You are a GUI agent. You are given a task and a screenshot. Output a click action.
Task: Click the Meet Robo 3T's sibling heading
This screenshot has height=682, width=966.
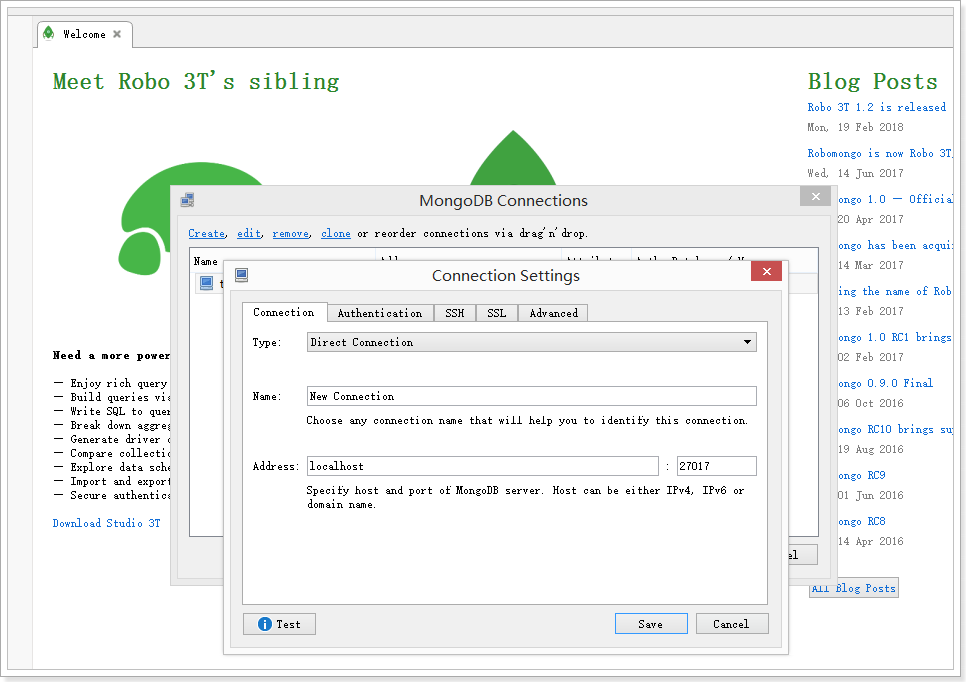pos(196,81)
